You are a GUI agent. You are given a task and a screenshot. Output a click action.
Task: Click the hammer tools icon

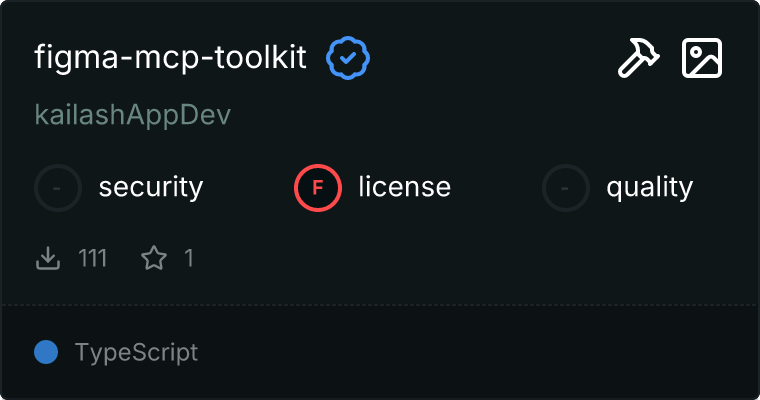click(635, 59)
